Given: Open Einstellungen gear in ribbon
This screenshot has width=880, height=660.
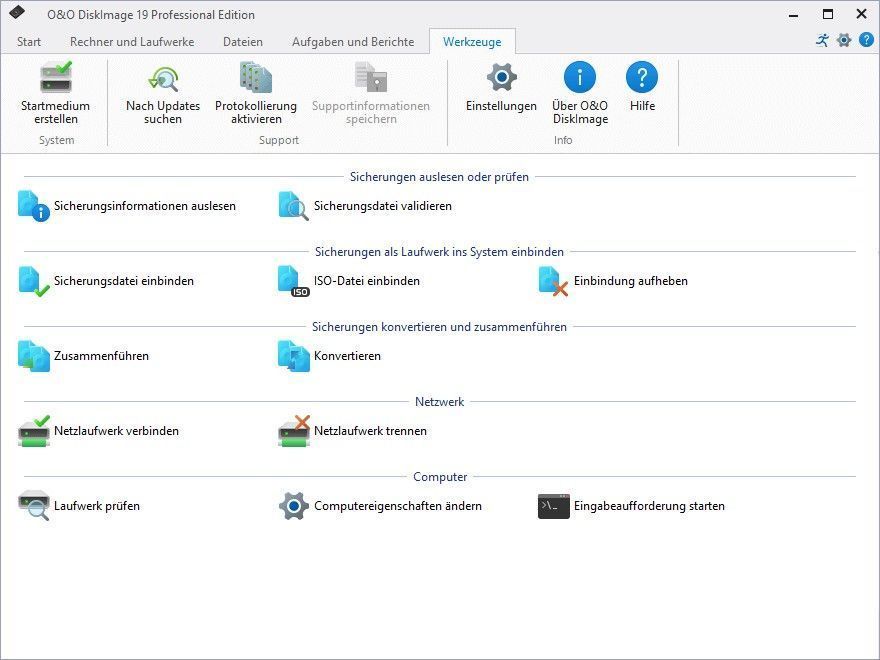Looking at the screenshot, I should pos(501,77).
